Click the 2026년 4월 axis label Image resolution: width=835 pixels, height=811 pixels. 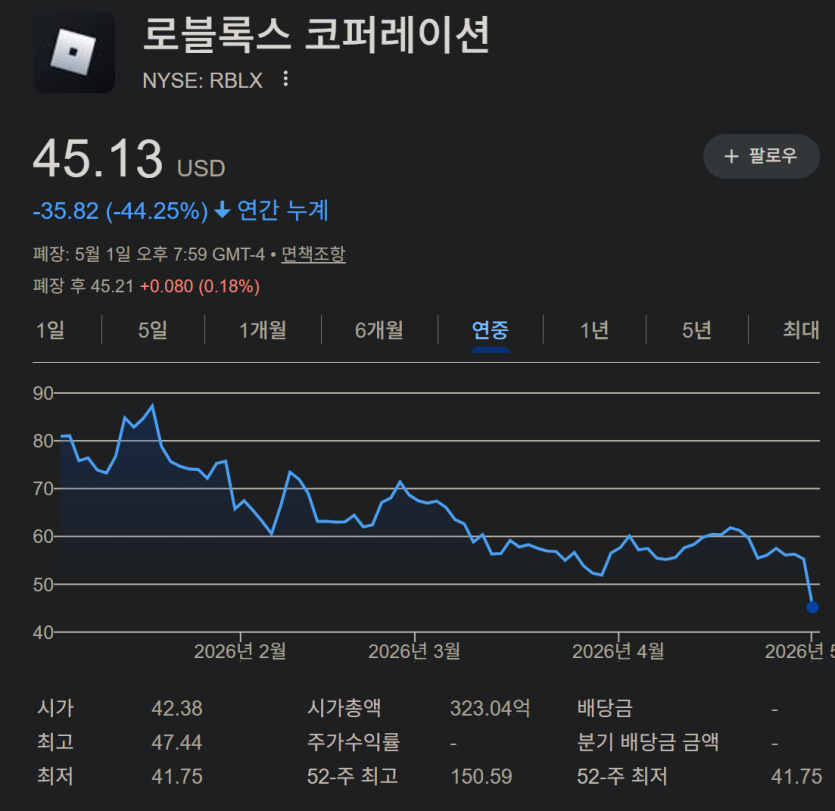point(618,651)
